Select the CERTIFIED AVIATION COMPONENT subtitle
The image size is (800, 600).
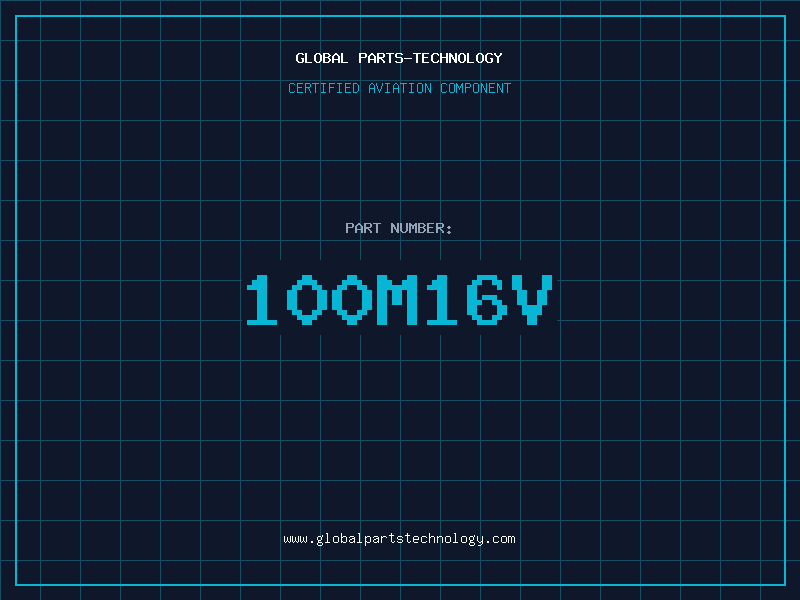coord(399,88)
